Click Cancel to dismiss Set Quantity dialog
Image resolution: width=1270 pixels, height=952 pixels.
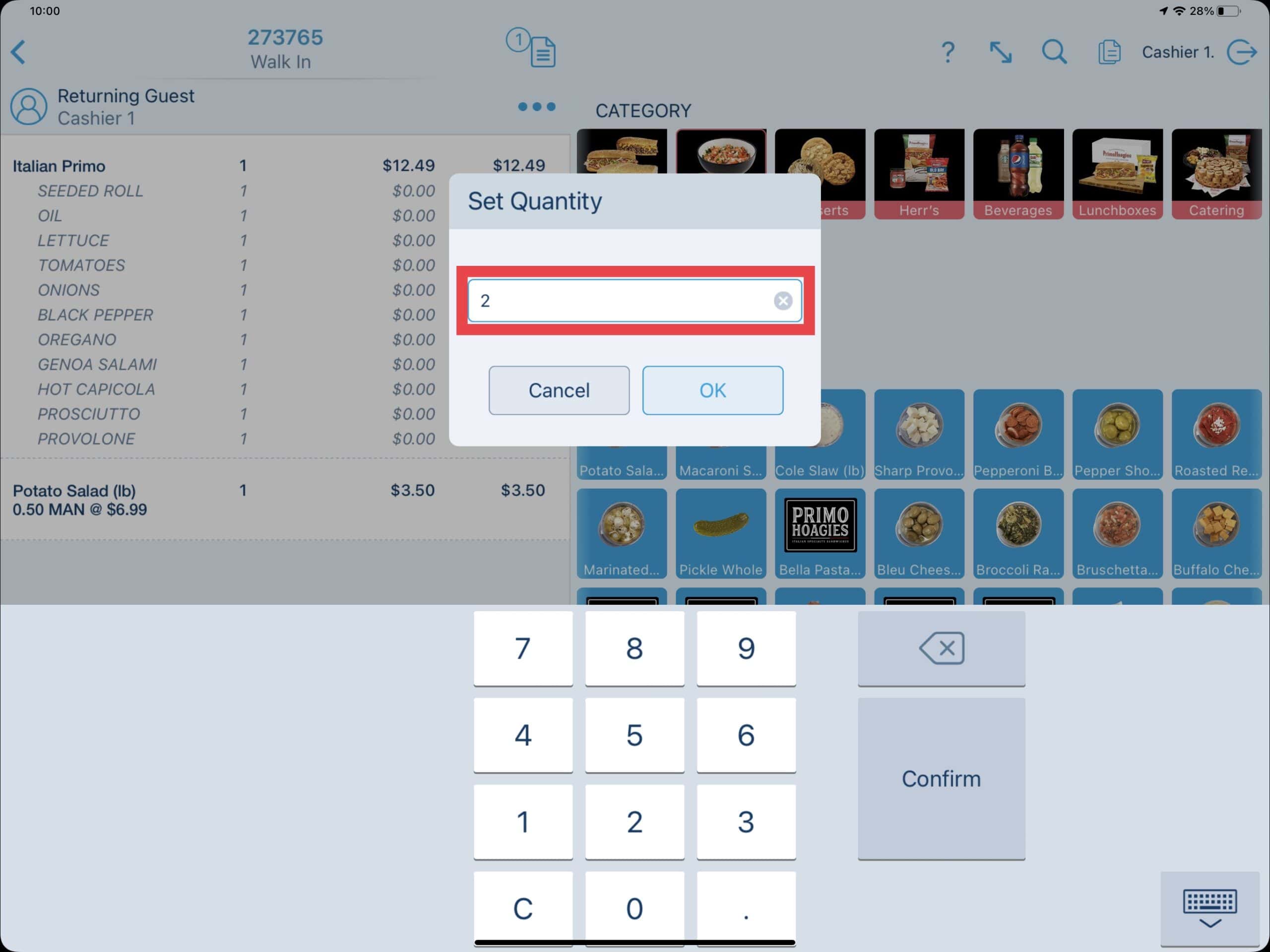(557, 390)
